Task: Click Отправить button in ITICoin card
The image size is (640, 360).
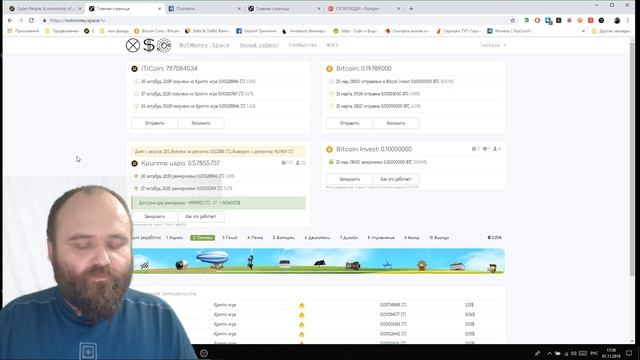Action: pos(155,123)
